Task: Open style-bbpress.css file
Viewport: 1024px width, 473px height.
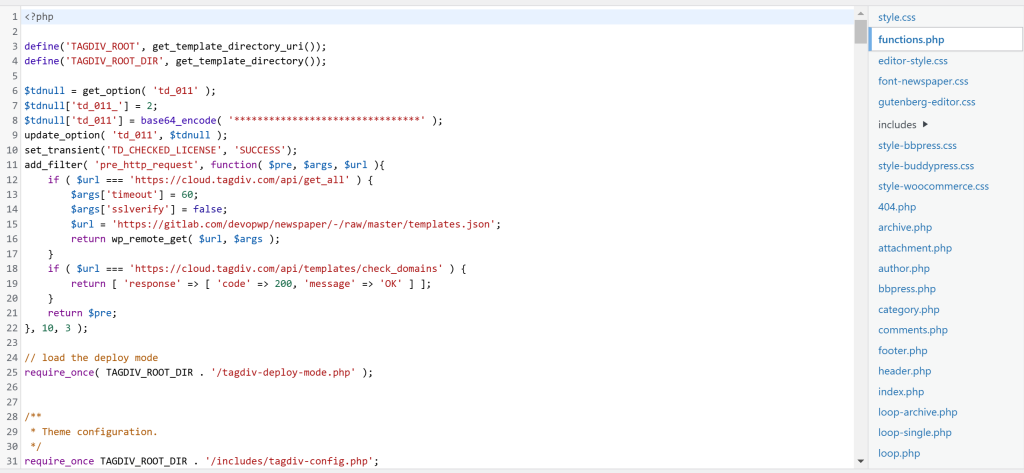Action: (x=918, y=145)
